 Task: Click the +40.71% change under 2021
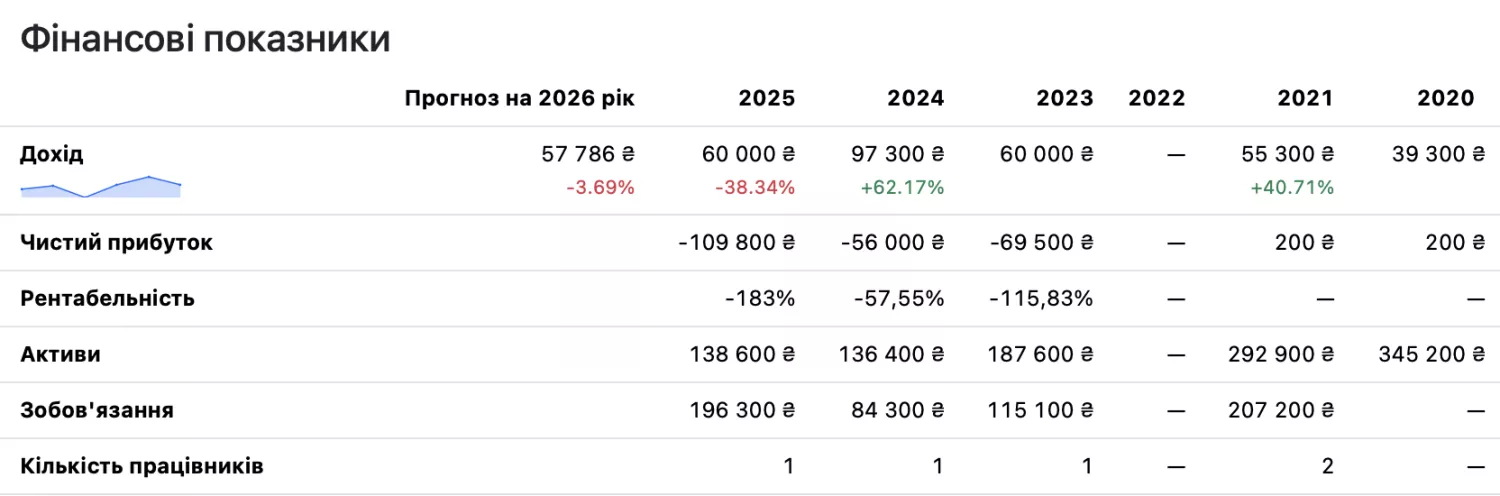click(1292, 187)
